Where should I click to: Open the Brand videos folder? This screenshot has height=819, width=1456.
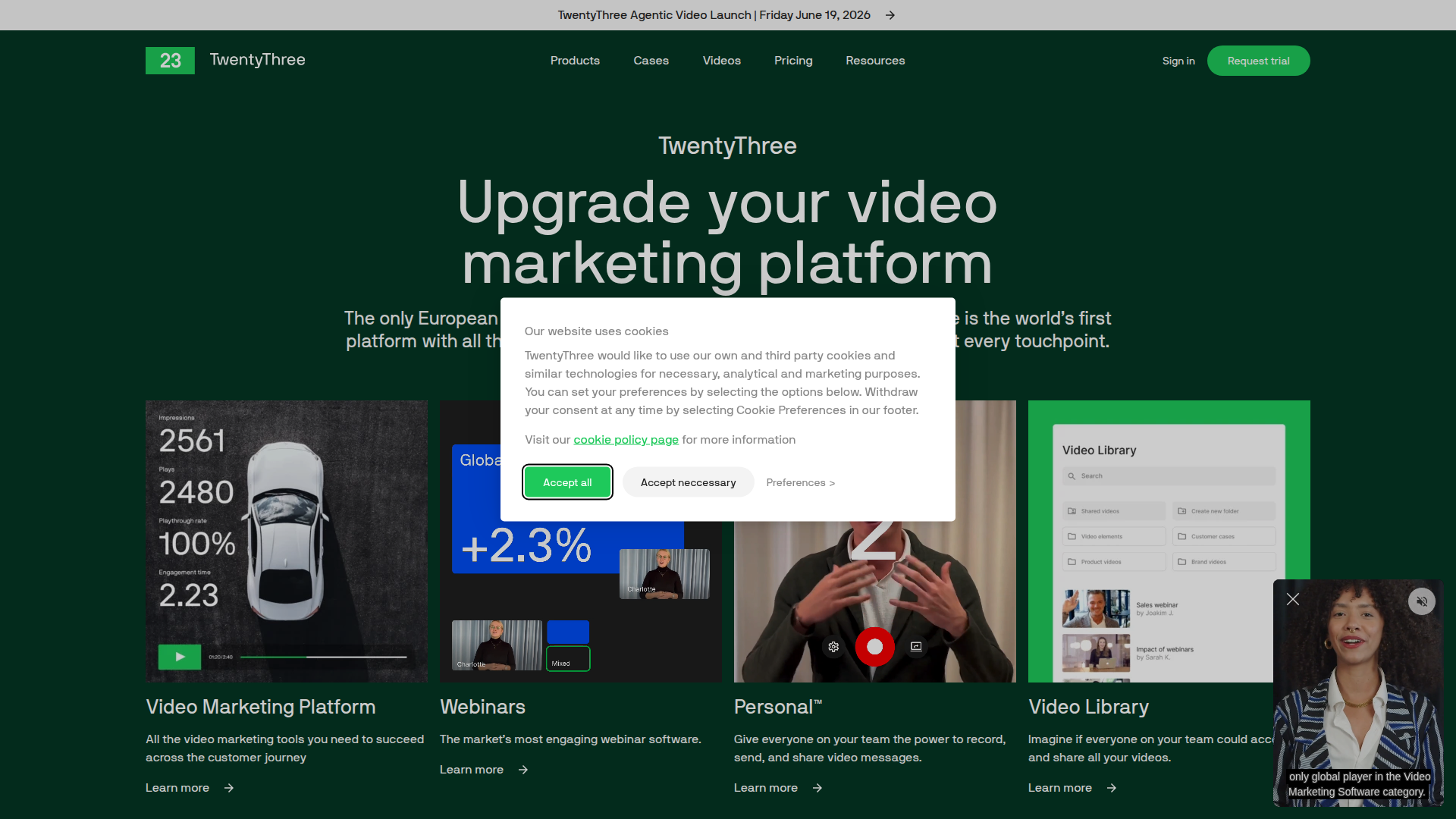click(x=1224, y=562)
